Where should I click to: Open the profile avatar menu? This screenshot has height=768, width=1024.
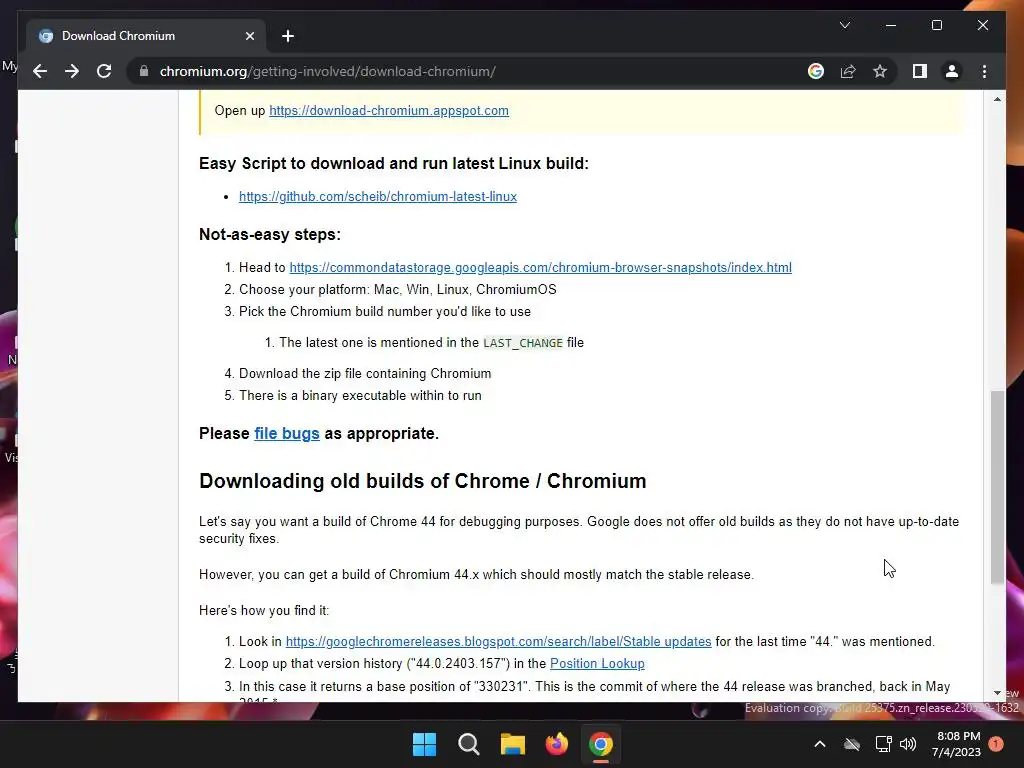pos(952,71)
